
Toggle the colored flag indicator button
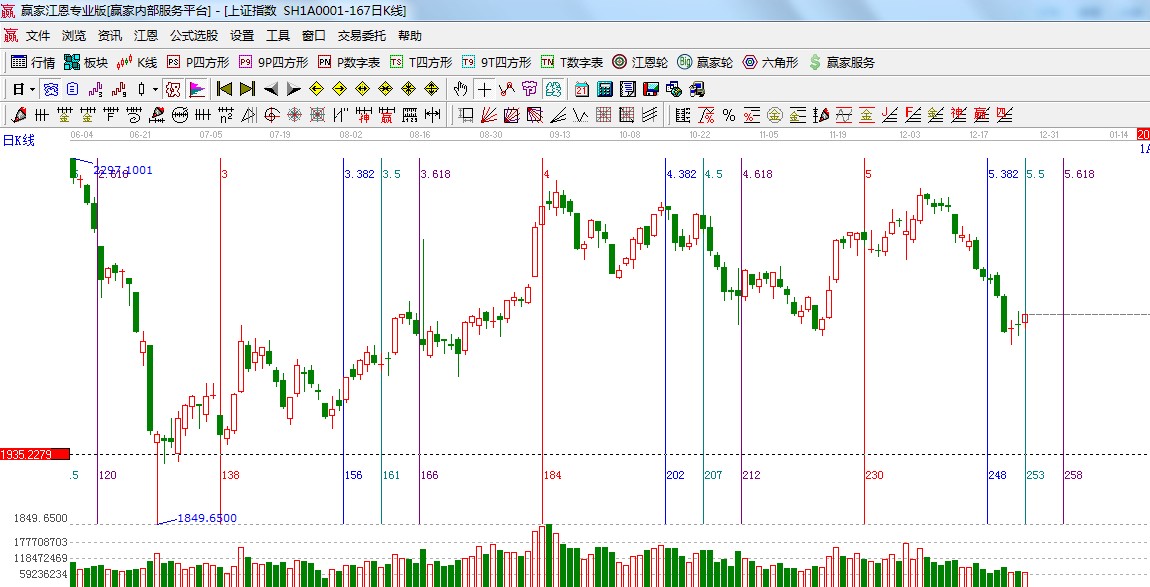pyautogui.click(x=196, y=89)
